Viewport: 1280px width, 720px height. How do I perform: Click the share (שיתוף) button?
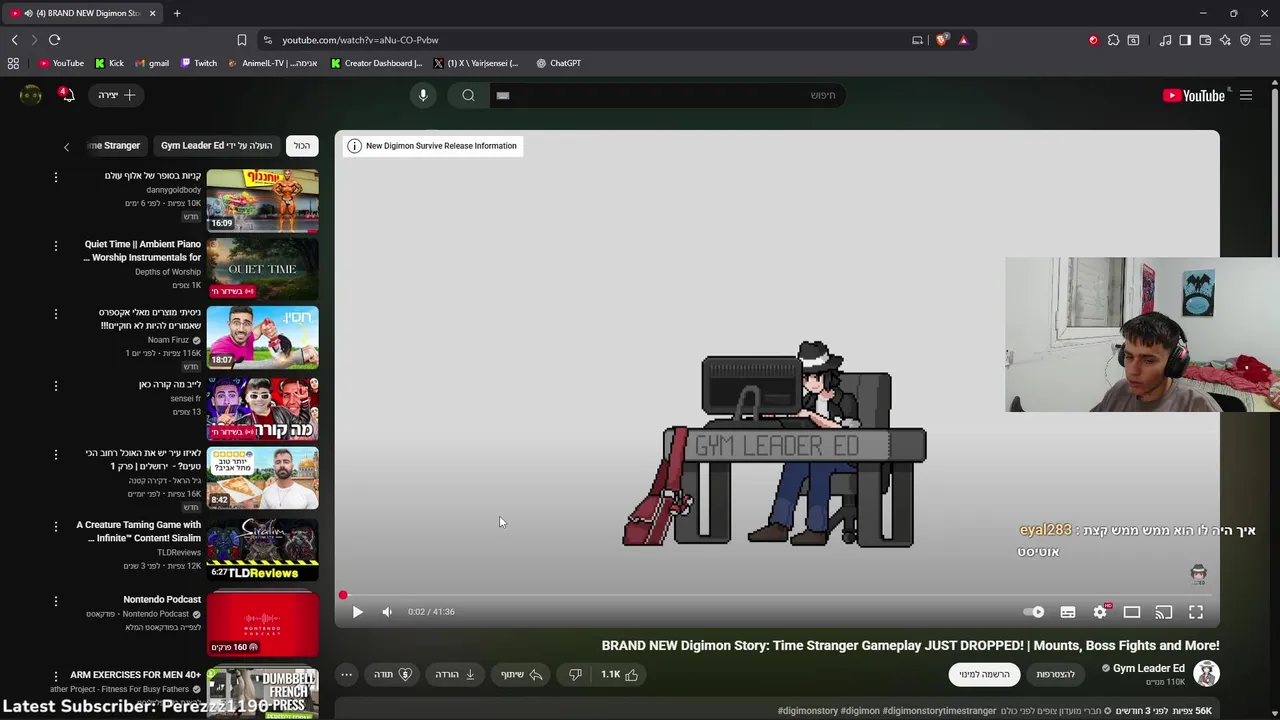(521, 675)
